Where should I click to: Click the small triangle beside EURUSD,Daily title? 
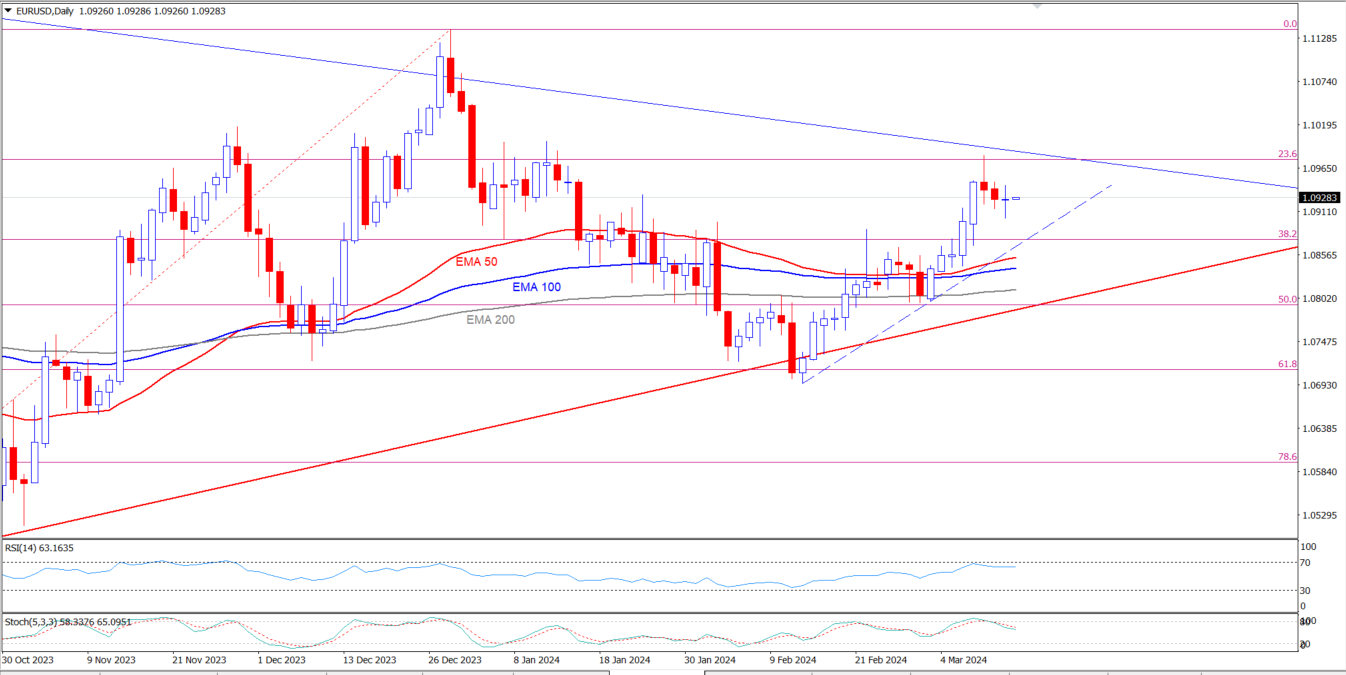[8, 9]
